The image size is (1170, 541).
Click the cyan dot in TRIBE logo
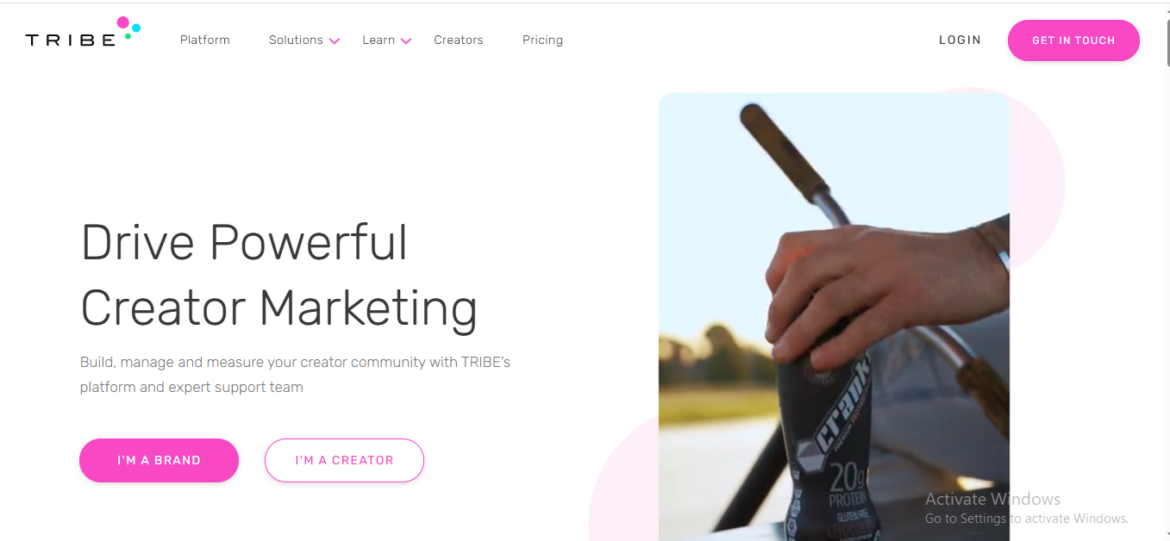136,28
